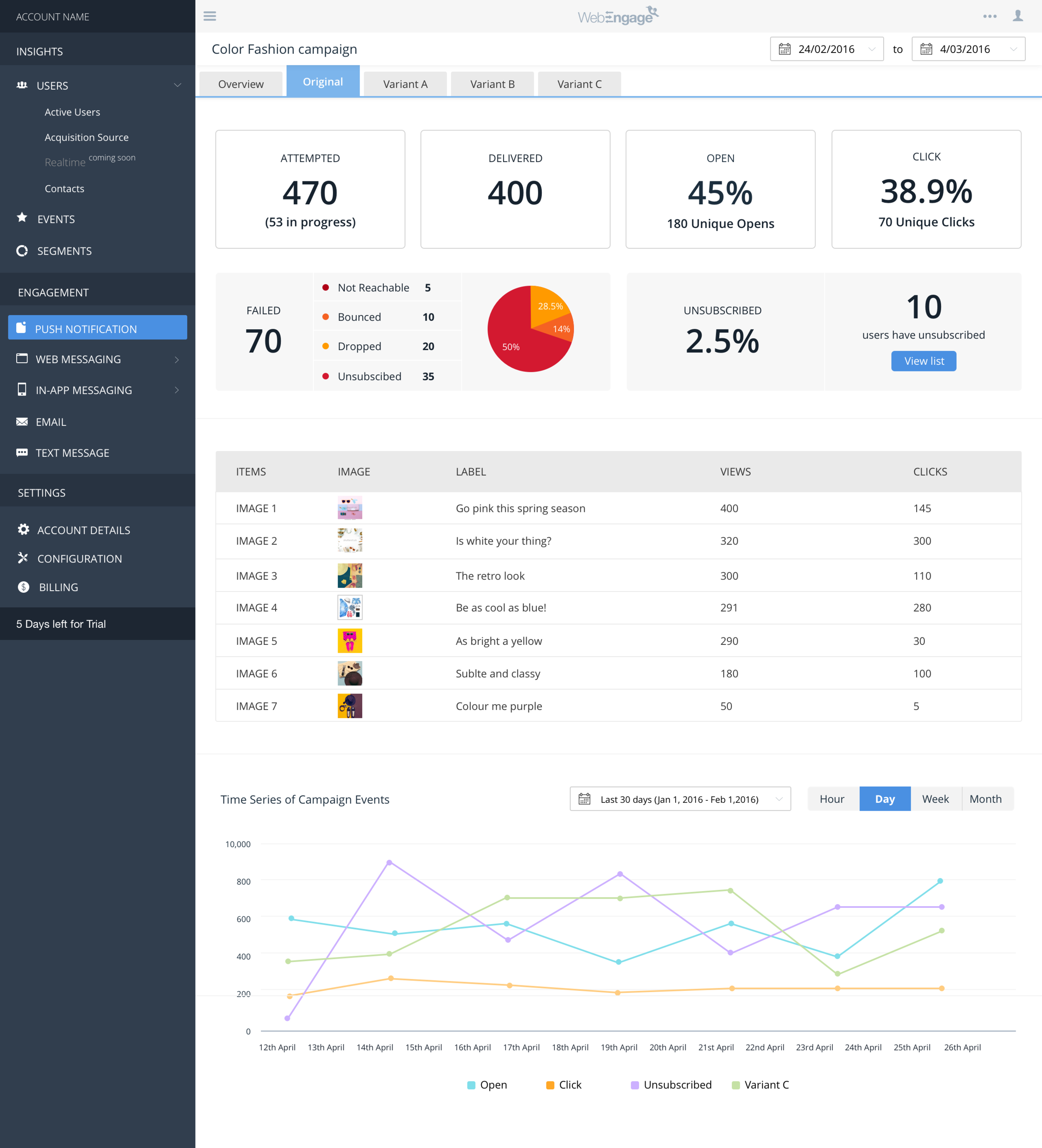Click the Email envelope icon

[x=22, y=421]
